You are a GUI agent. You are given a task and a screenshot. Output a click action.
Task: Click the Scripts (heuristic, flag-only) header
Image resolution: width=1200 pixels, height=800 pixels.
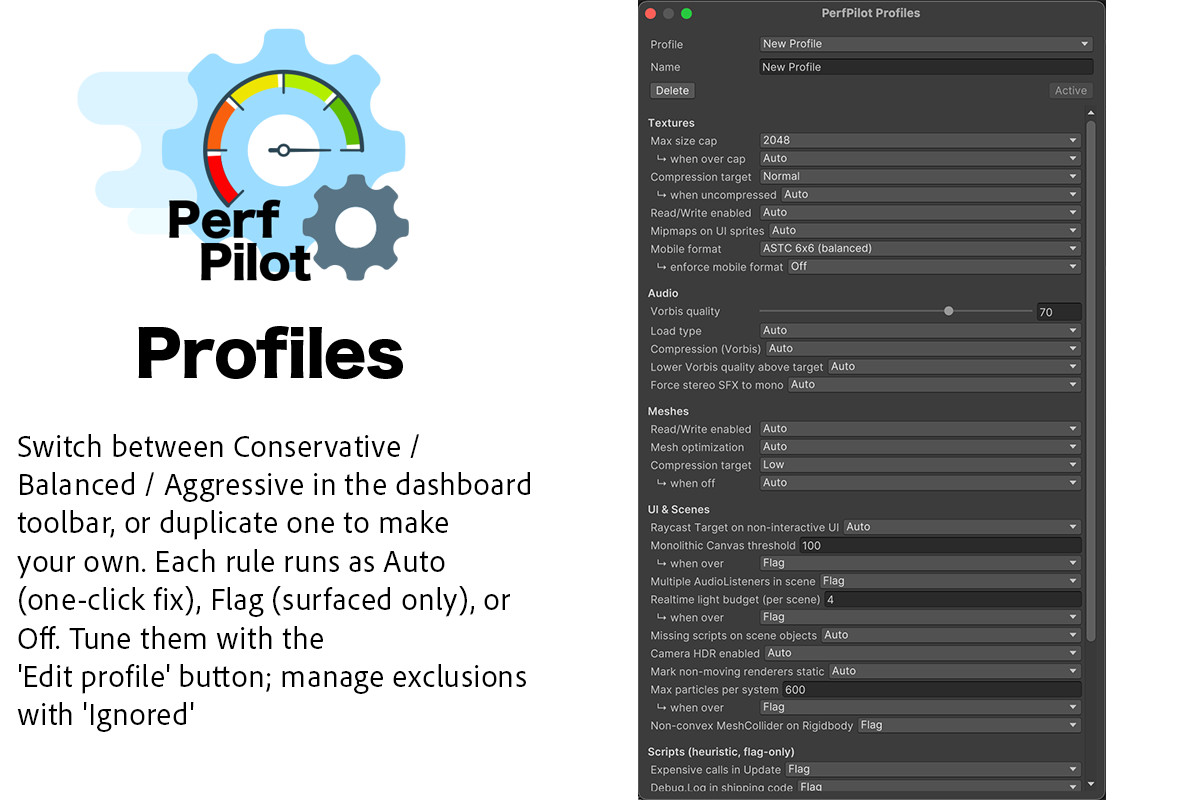pos(721,751)
